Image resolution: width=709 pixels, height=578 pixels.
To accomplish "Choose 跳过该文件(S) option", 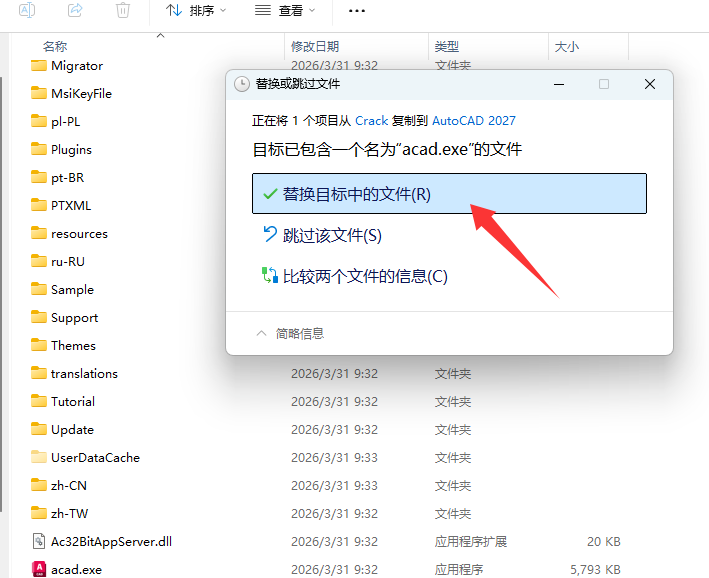I will click(x=322, y=235).
